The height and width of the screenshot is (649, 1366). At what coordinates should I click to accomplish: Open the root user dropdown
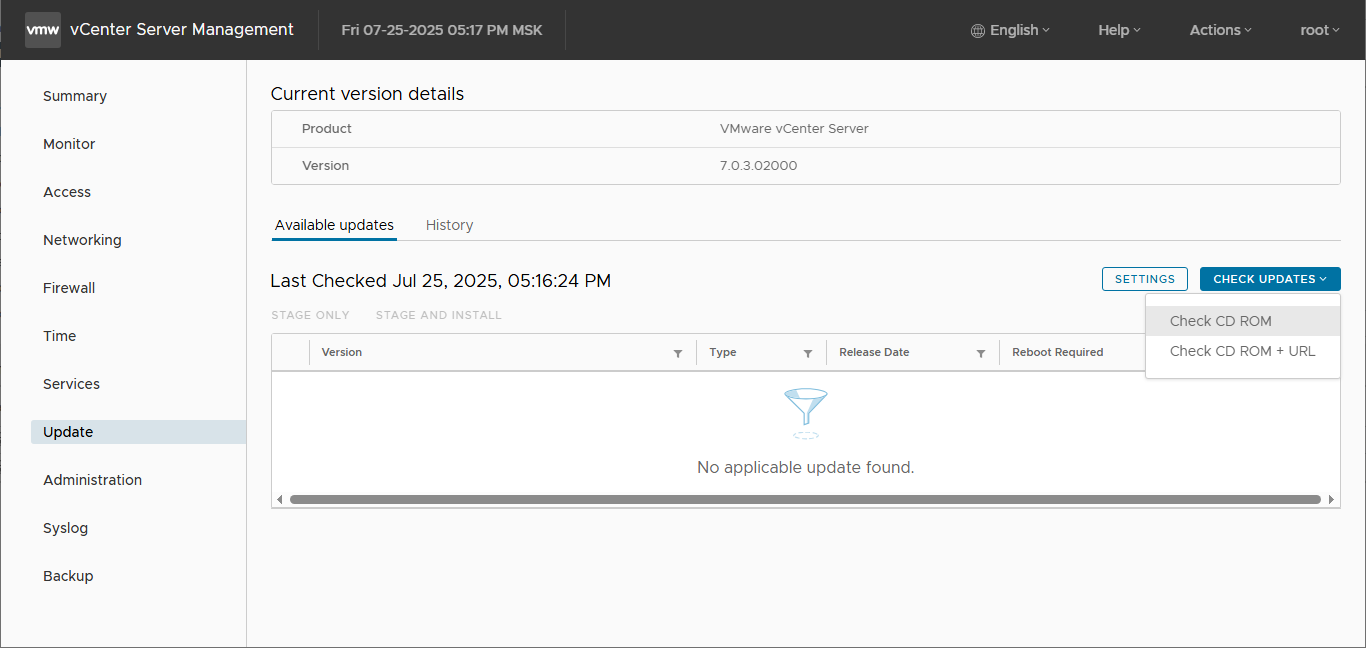pos(1320,30)
